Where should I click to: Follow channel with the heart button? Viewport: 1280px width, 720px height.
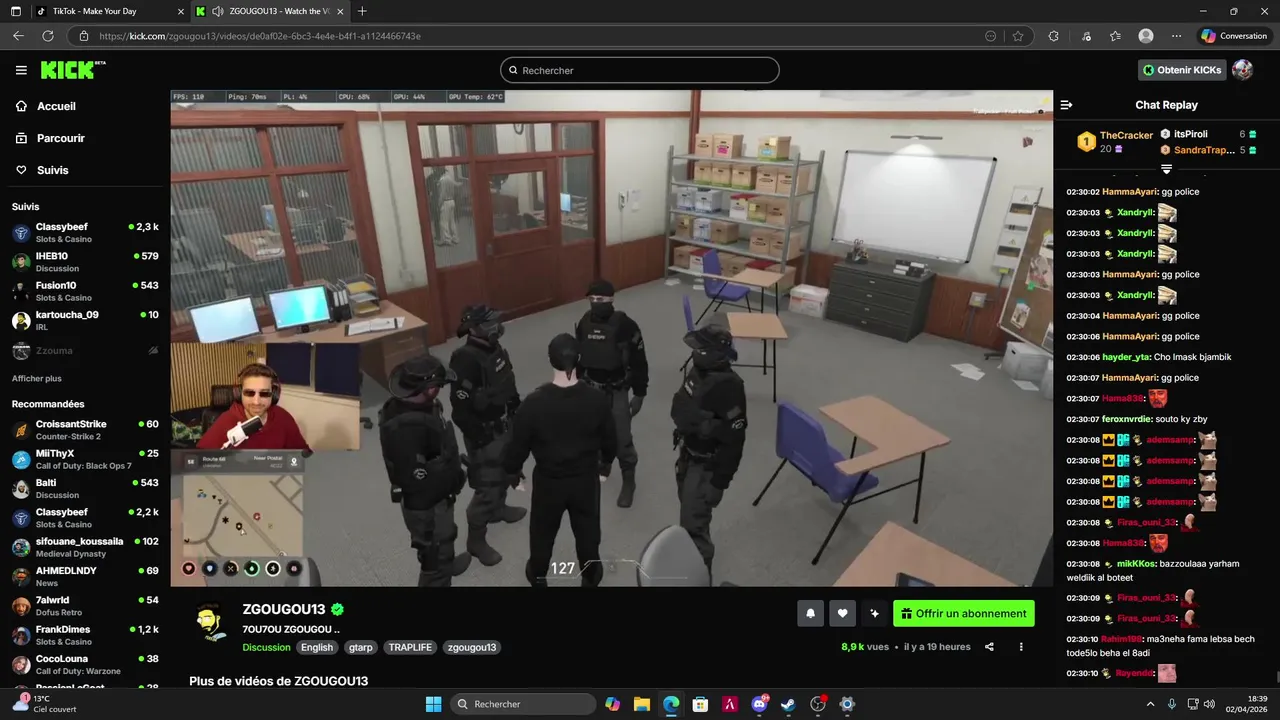click(x=842, y=614)
